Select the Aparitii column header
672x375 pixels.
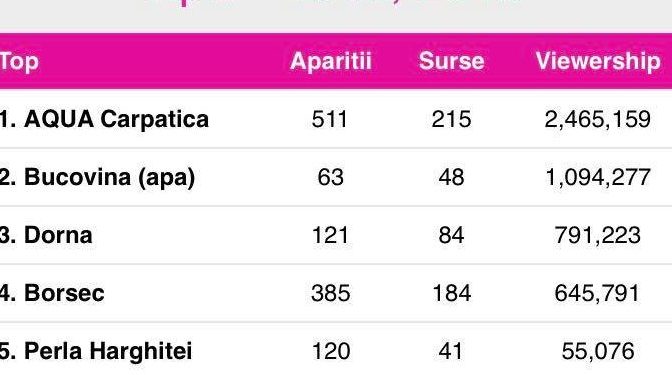(x=330, y=61)
